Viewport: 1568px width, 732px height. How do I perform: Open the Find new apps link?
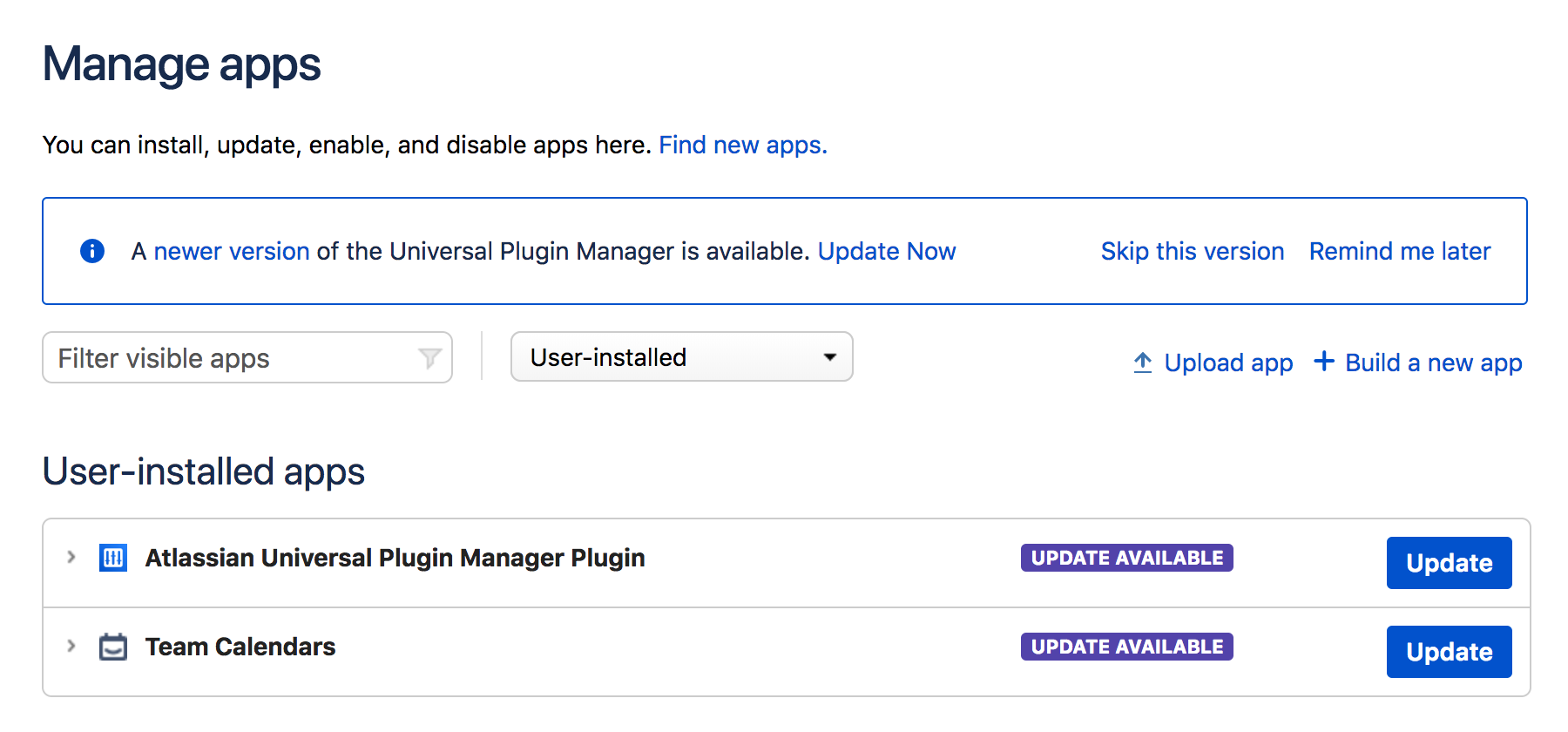pyautogui.click(x=743, y=145)
